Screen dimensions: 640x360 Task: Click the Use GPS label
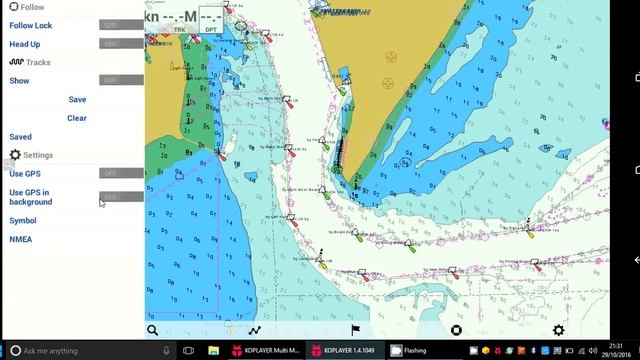(x=25, y=173)
